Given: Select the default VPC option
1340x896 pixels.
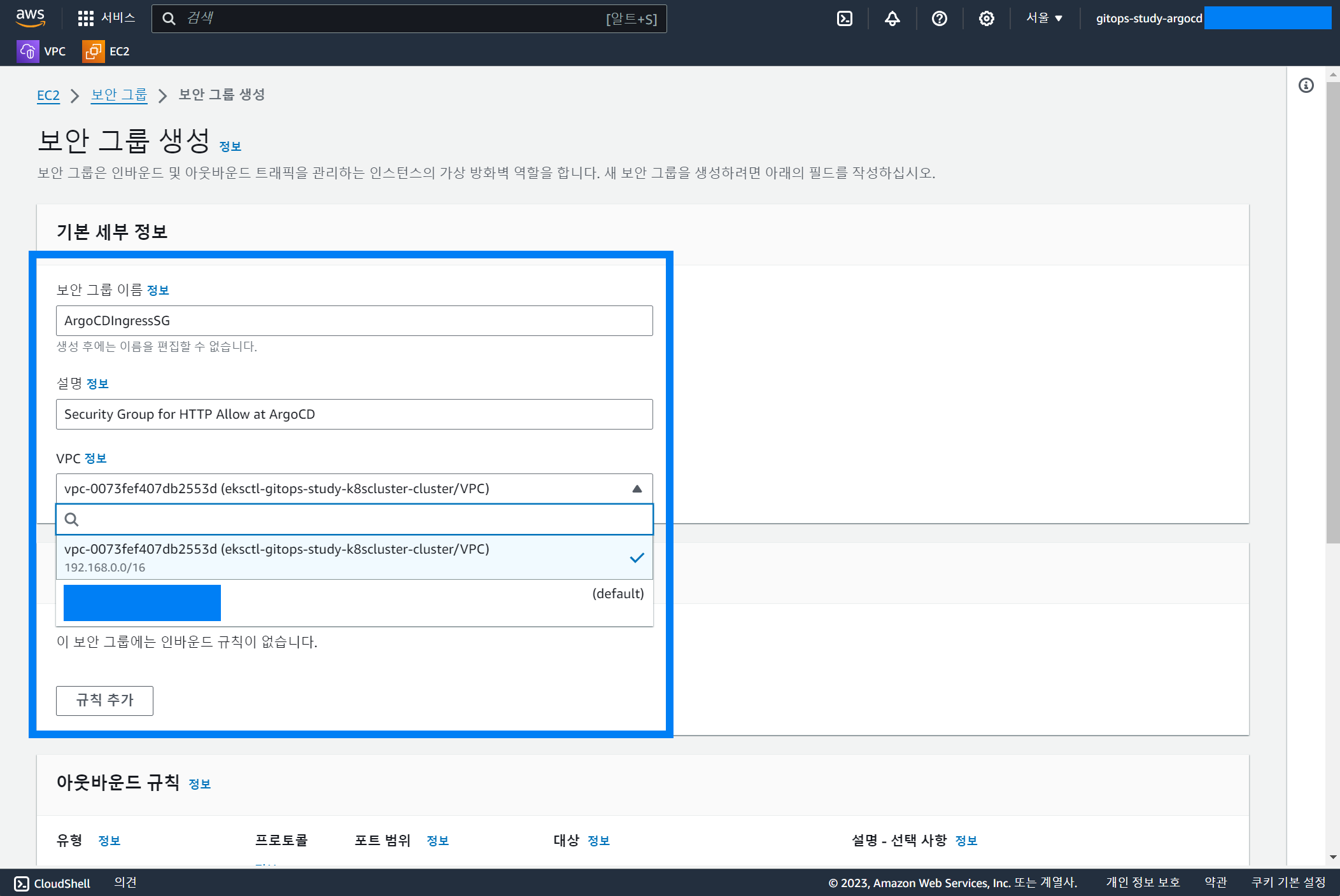Looking at the screenshot, I should [x=354, y=603].
